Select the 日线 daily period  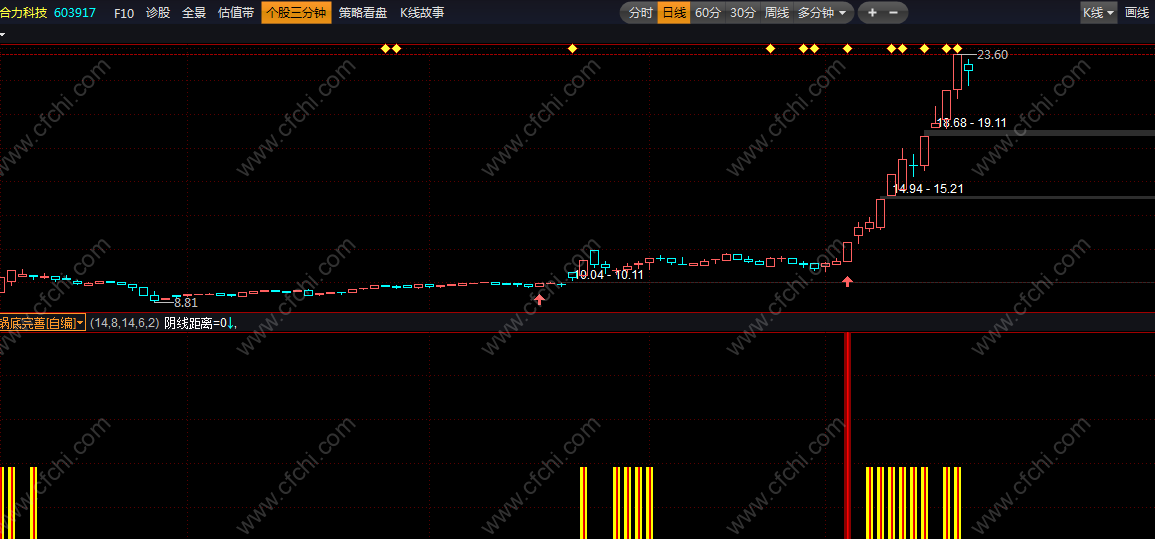click(674, 13)
